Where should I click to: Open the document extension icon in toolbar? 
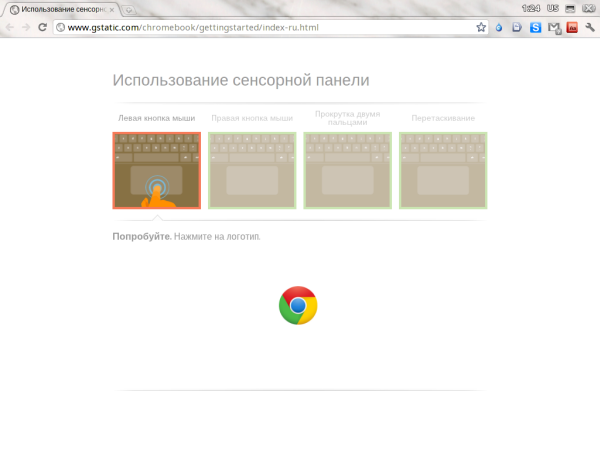pyautogui.click(x=517, y=27)
